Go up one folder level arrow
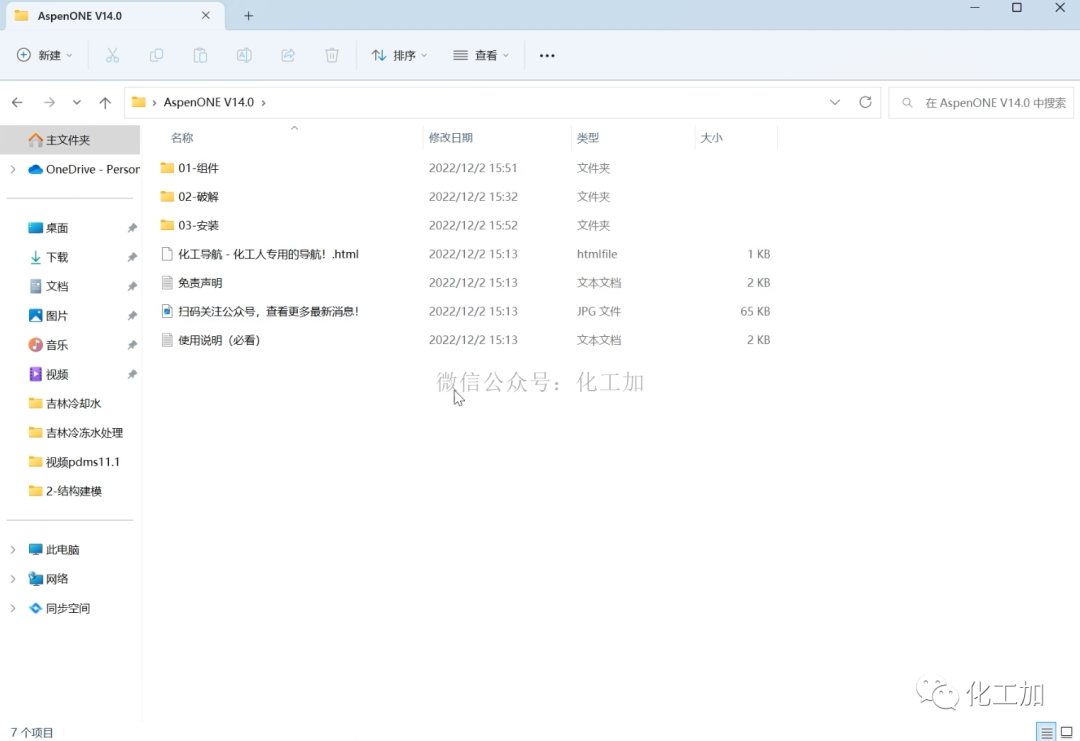 pos(105,103)
